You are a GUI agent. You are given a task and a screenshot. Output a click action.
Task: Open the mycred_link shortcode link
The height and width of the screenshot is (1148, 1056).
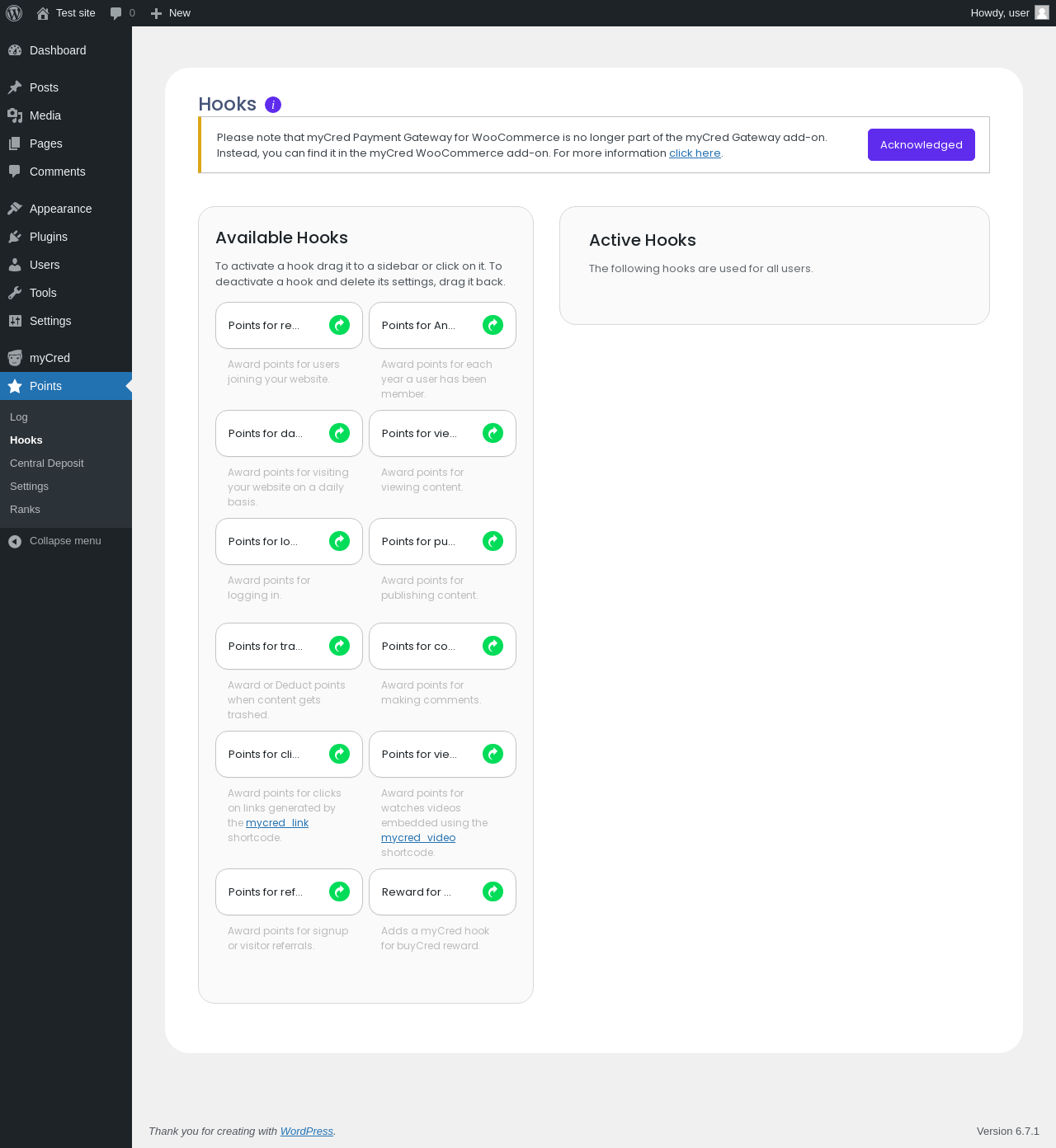click(277, 823)
